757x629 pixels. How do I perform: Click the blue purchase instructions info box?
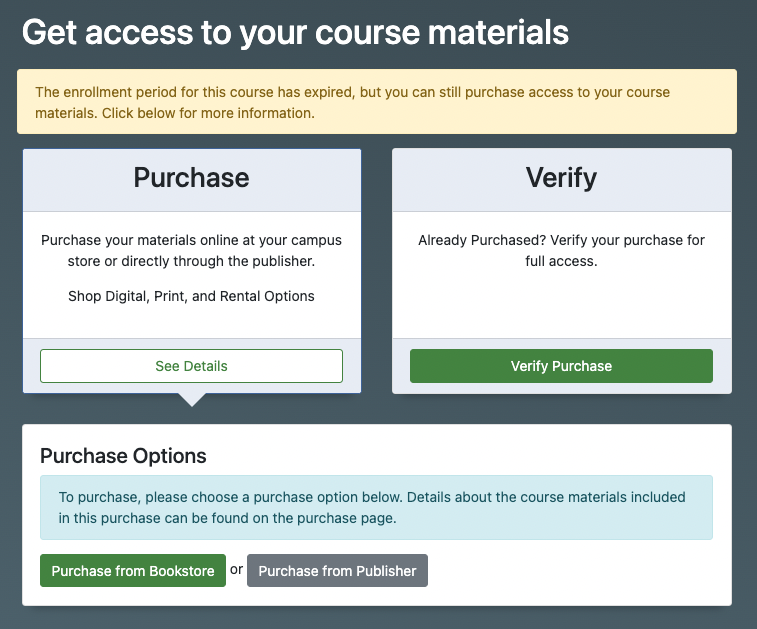[x=376, y=507]
